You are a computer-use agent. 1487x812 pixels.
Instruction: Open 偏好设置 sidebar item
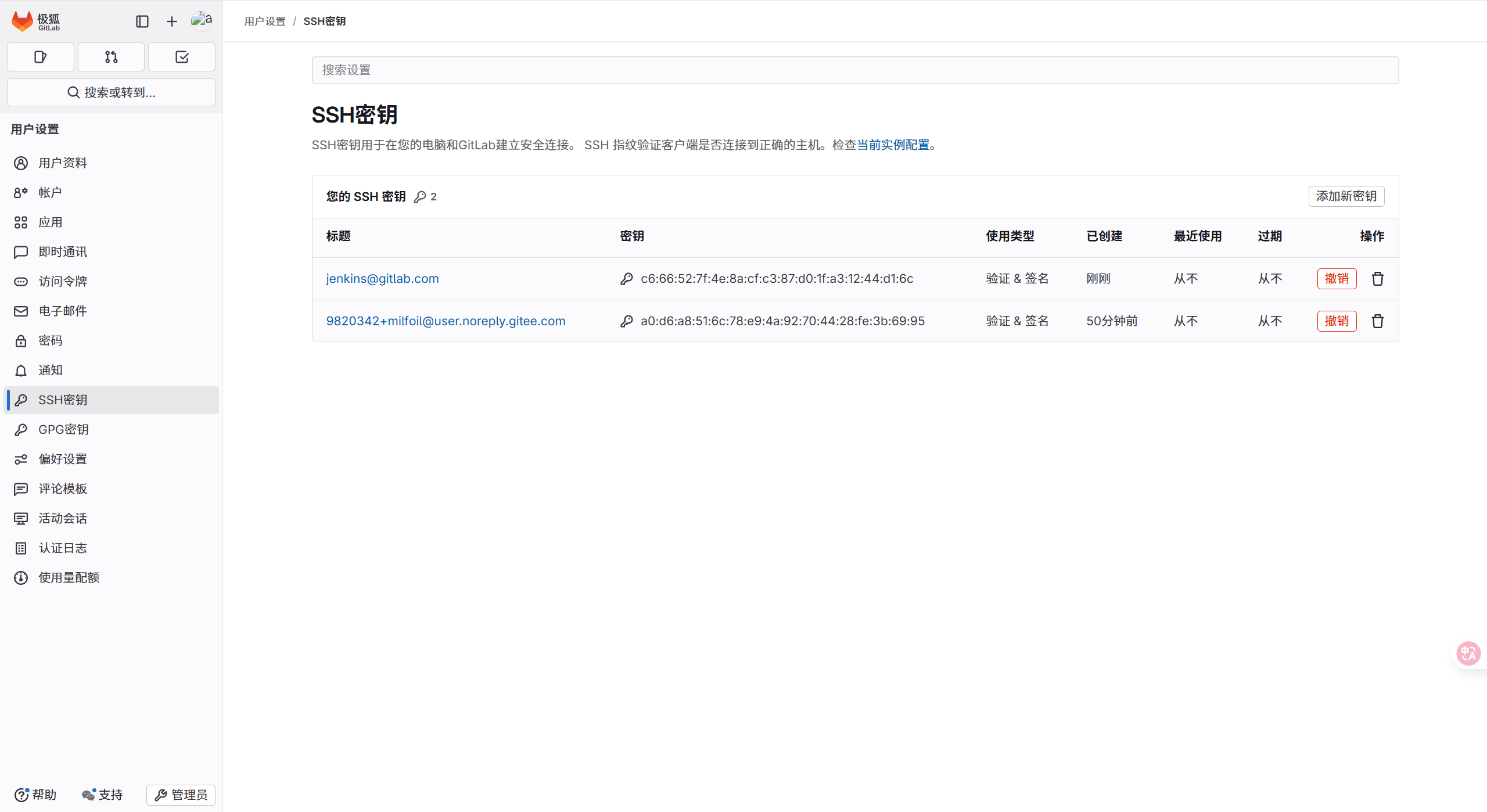pyautogui.click(x=63, y=459)
